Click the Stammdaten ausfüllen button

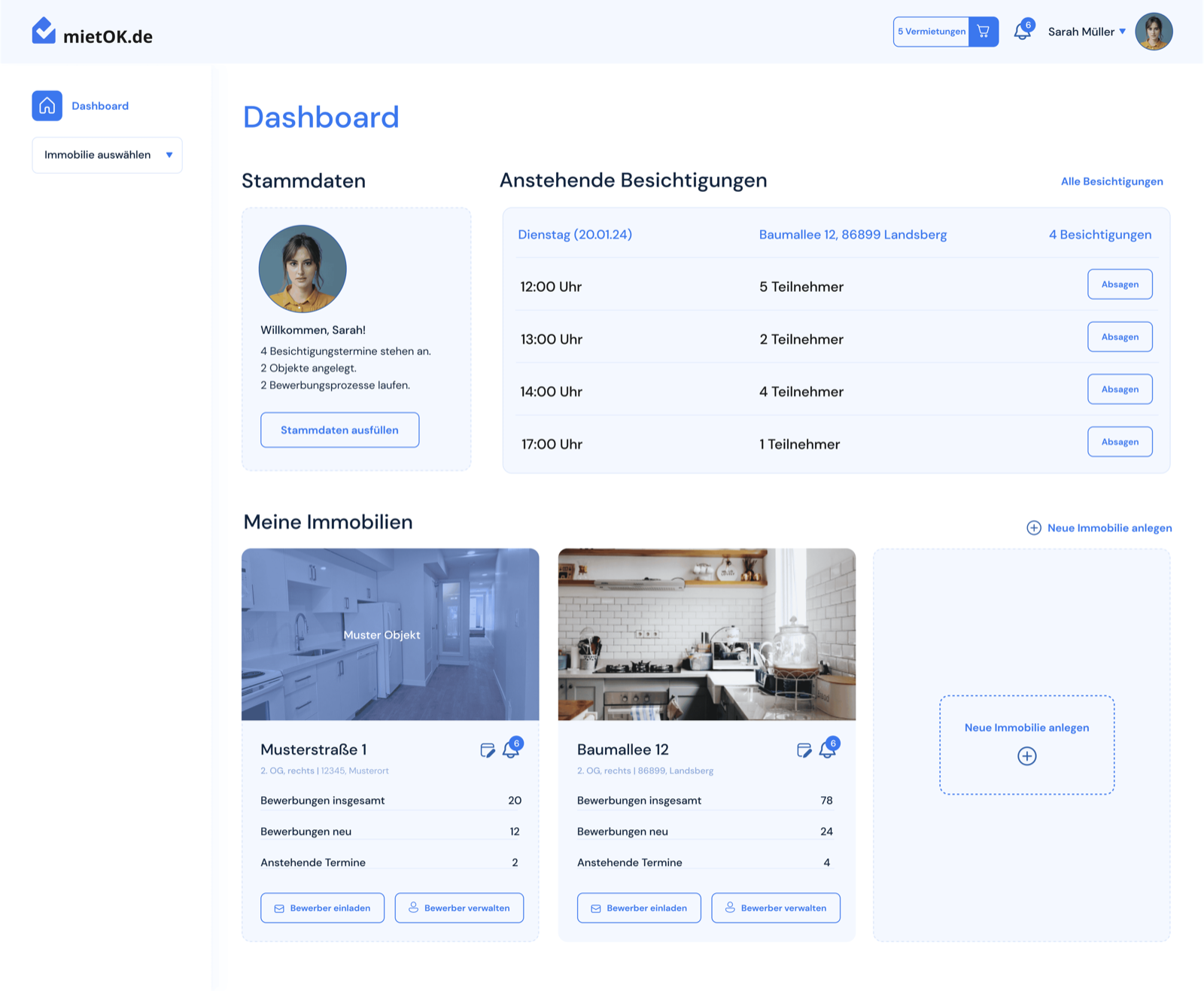[339, 430]
